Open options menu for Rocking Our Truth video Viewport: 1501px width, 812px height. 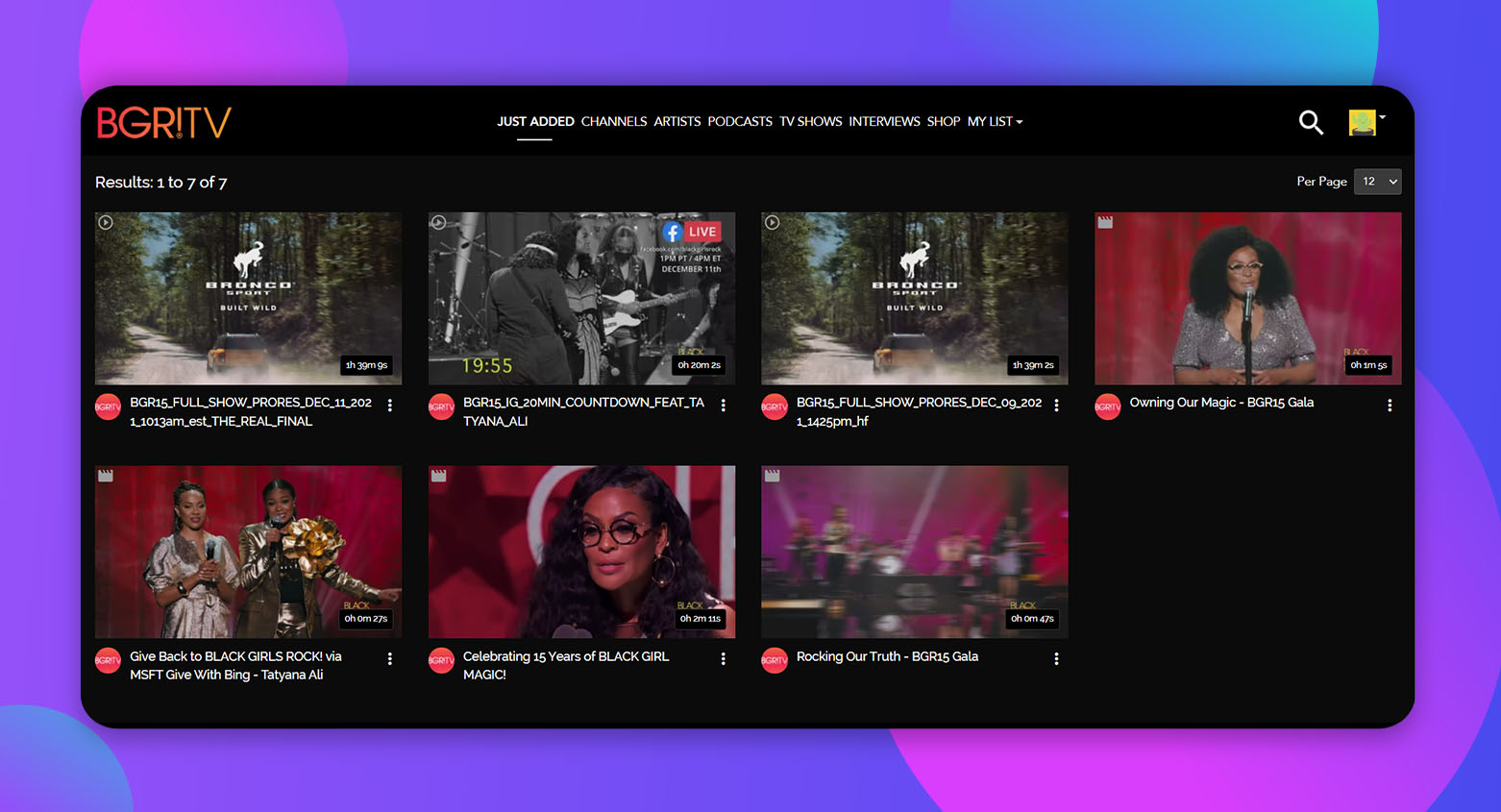[1056, 659]
